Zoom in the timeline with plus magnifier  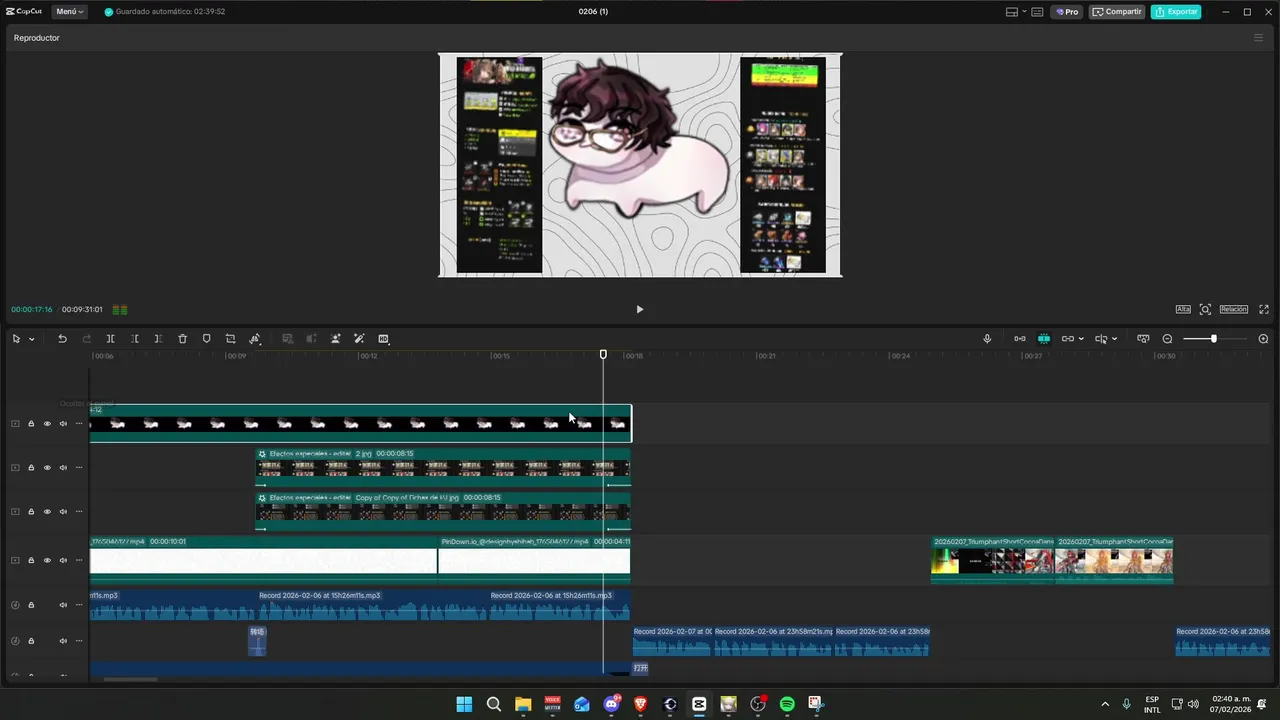click(x=1263, y=339)
